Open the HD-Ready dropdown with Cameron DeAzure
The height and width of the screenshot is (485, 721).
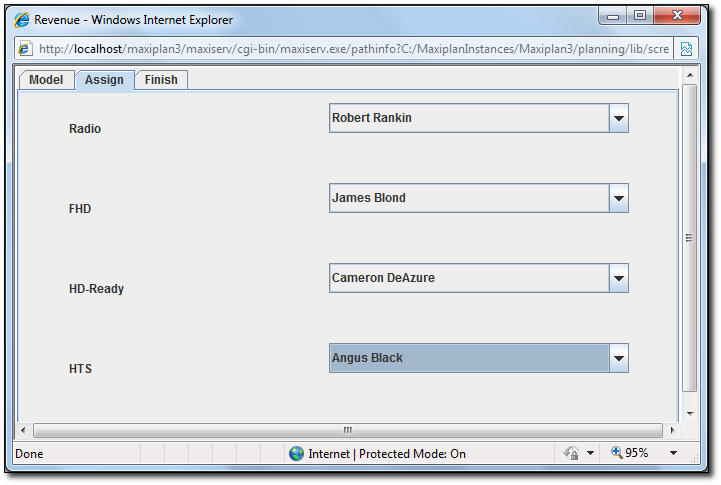pos(618,278)
